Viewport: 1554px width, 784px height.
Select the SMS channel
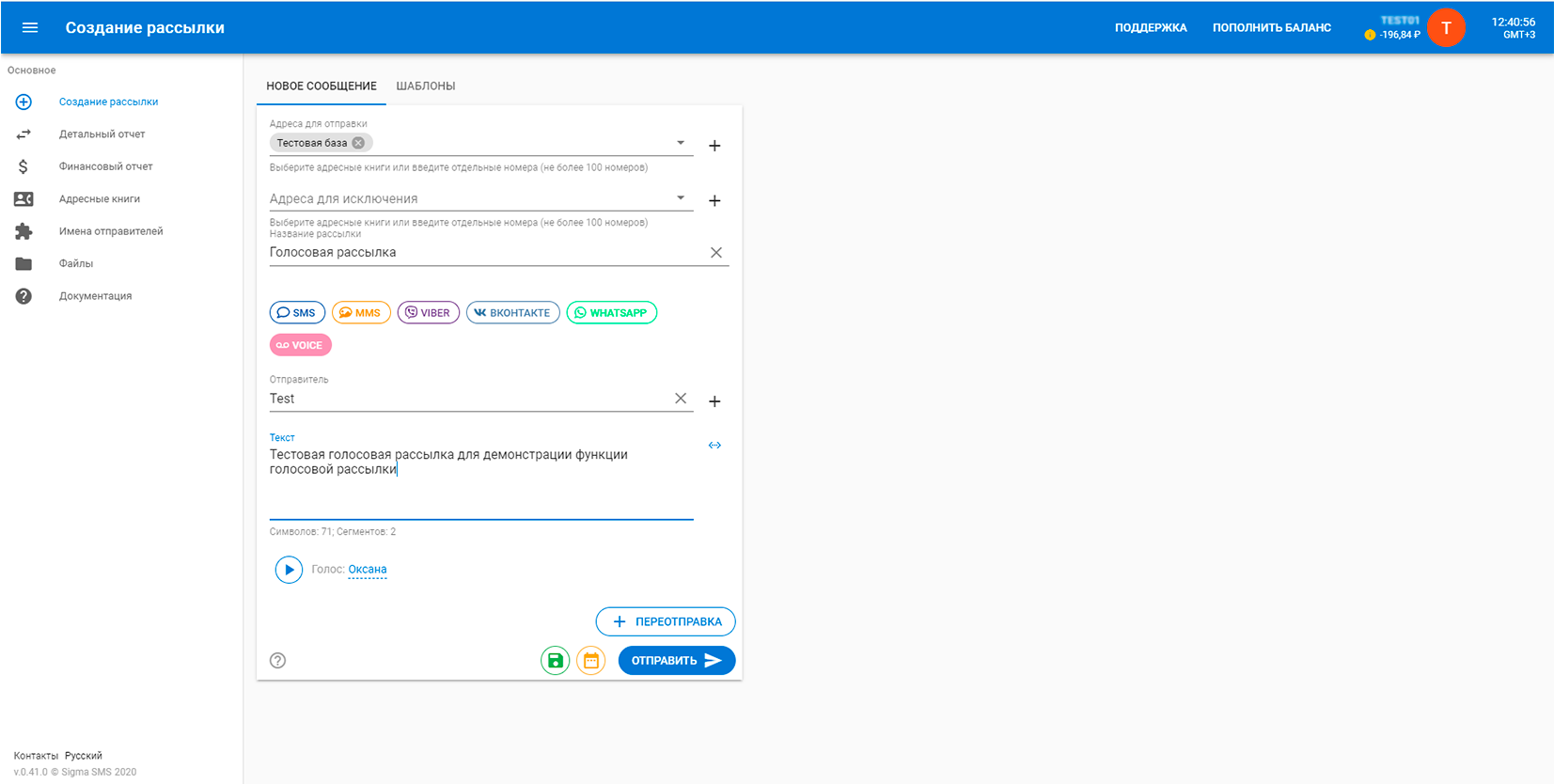pyautogui.click(x=297, y=313)
